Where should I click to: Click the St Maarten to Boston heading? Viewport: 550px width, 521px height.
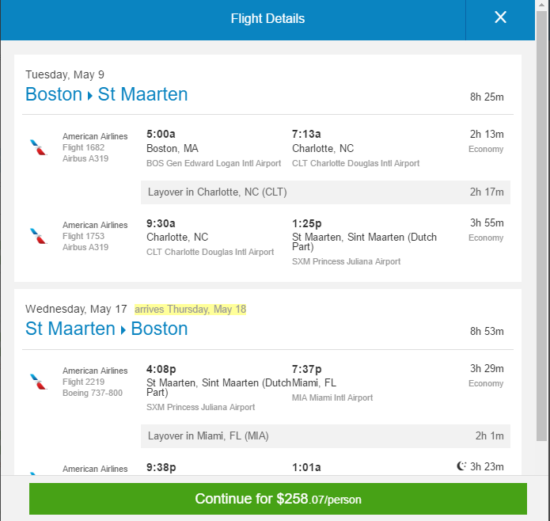(x=107, y=329)
